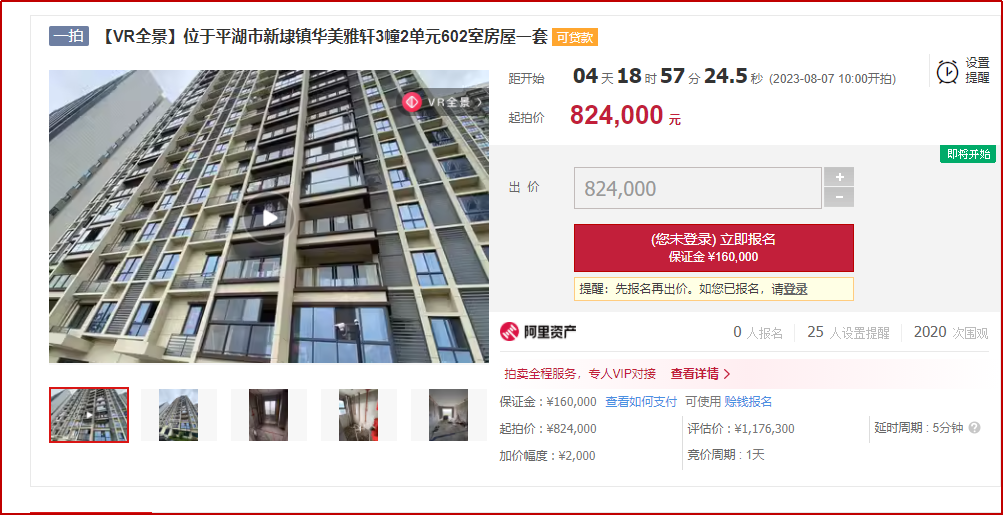Click the 设置提醒 reminder text
The image size is (1003, 516).
point(977,70)
